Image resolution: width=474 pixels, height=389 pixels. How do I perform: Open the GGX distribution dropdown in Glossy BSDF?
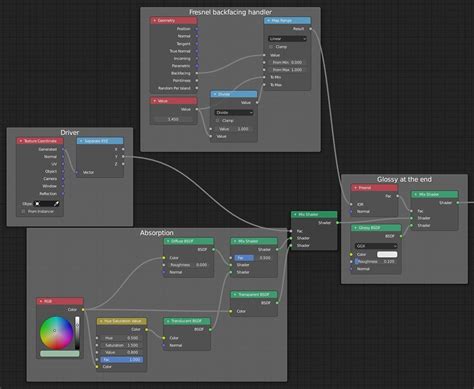[376, 246]
